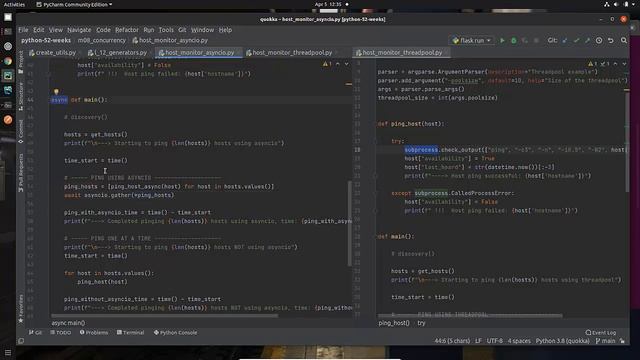Viewport: 640px width, 360px height.
Task: Toggle the Problems tool window
Action: (94, 332)
